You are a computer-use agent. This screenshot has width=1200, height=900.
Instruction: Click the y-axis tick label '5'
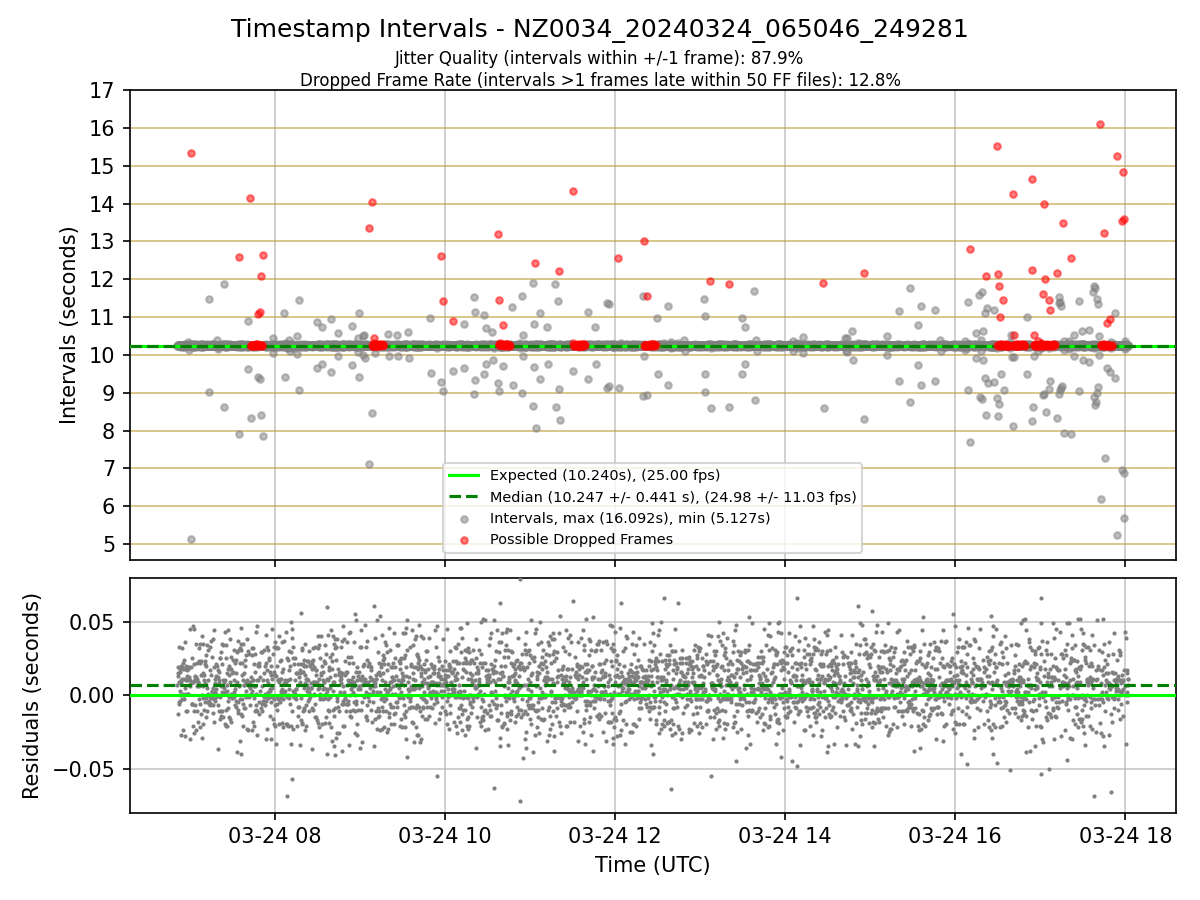[x=109, y=544]
